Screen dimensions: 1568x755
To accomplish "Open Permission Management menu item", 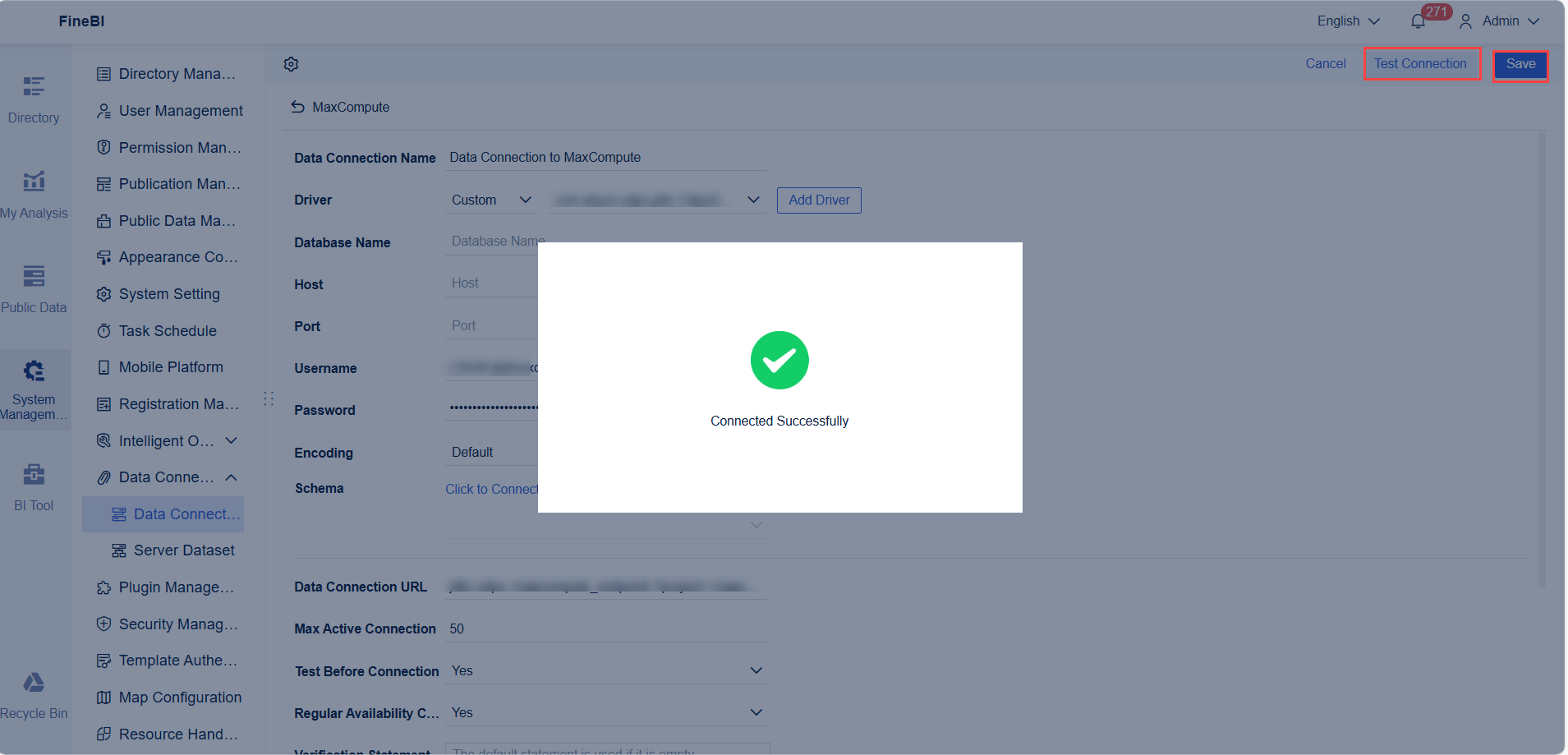I will click(169, 148).
